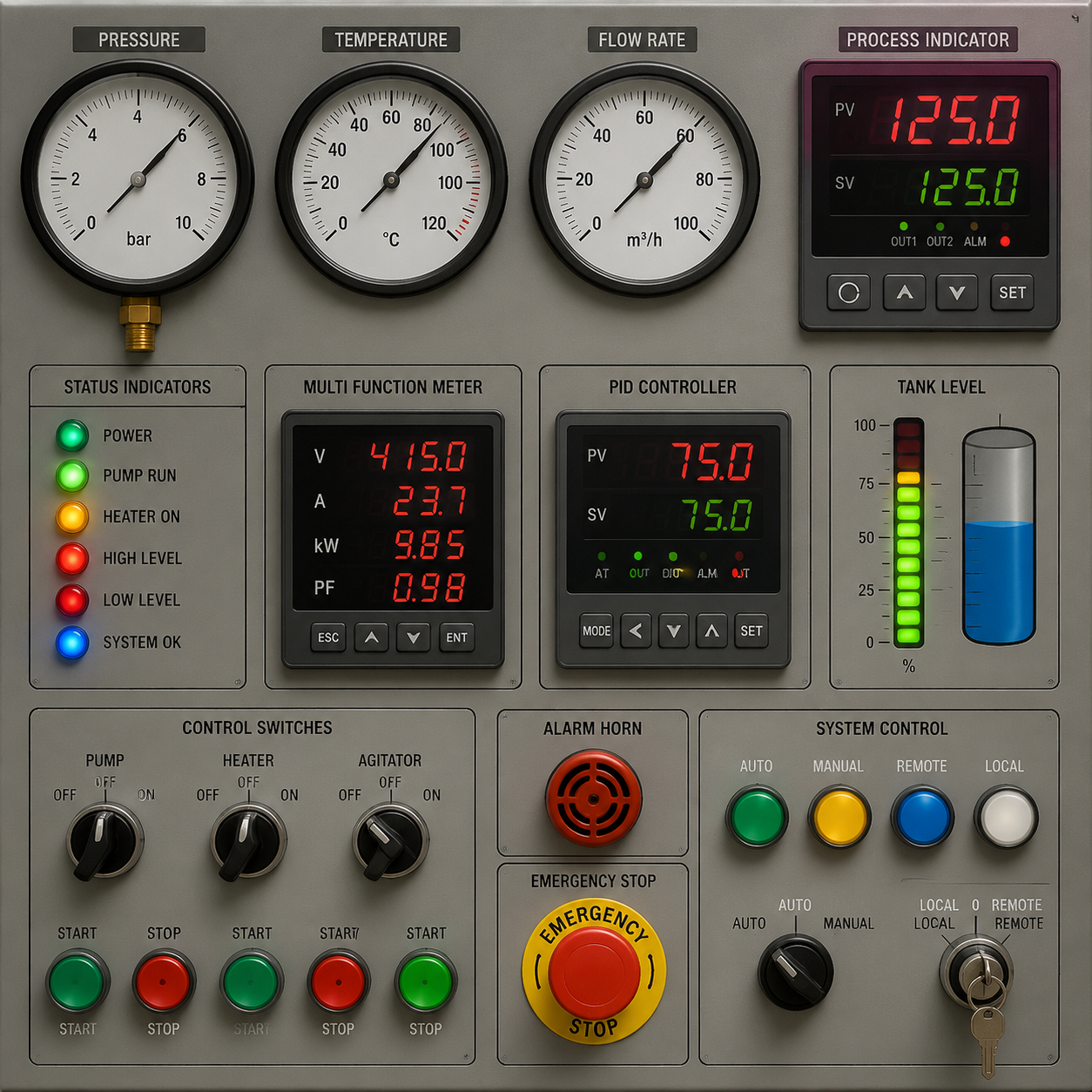The height and width of the screenshot is (1092, 1092).
Task: Click the OUT2 LED on Process Indicator
Action: click(940, 226)
